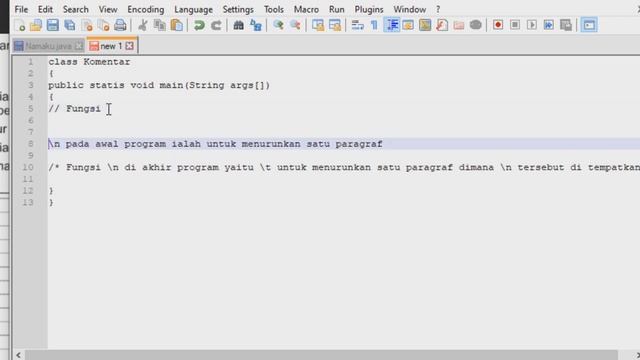
Task: Click the closing brace on line 13
Action: pos(51,203)
